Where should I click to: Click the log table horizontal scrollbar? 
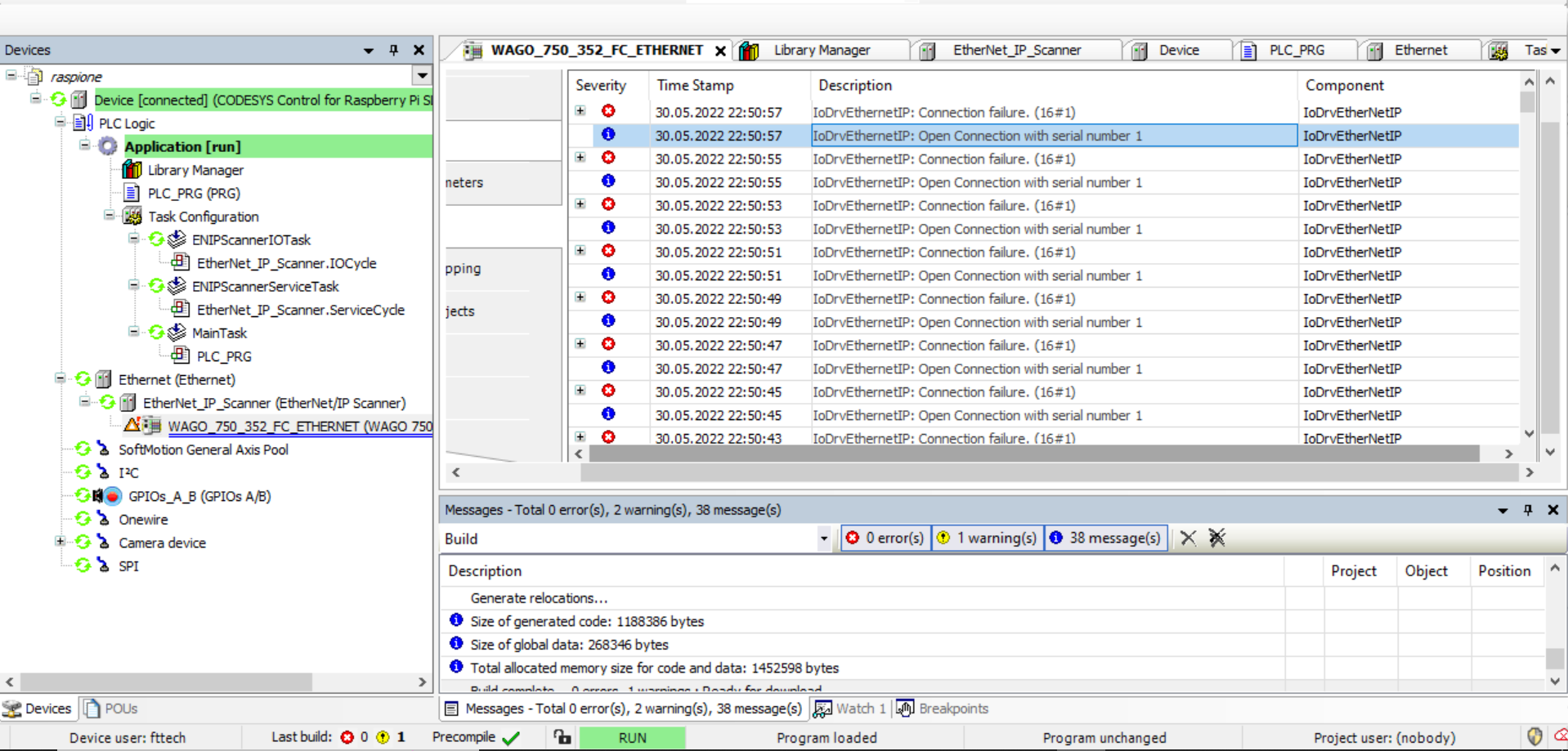1033,454
